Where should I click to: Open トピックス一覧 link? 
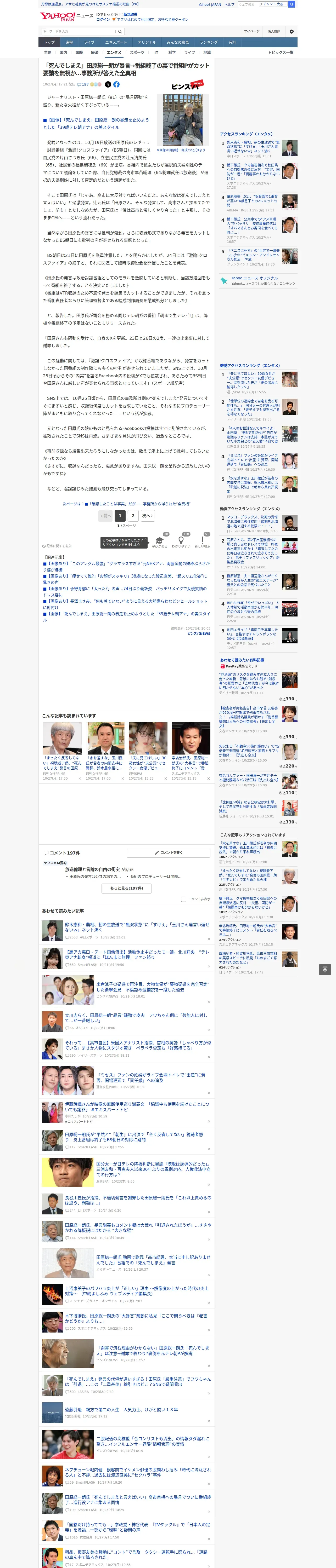tap(281, 52)
